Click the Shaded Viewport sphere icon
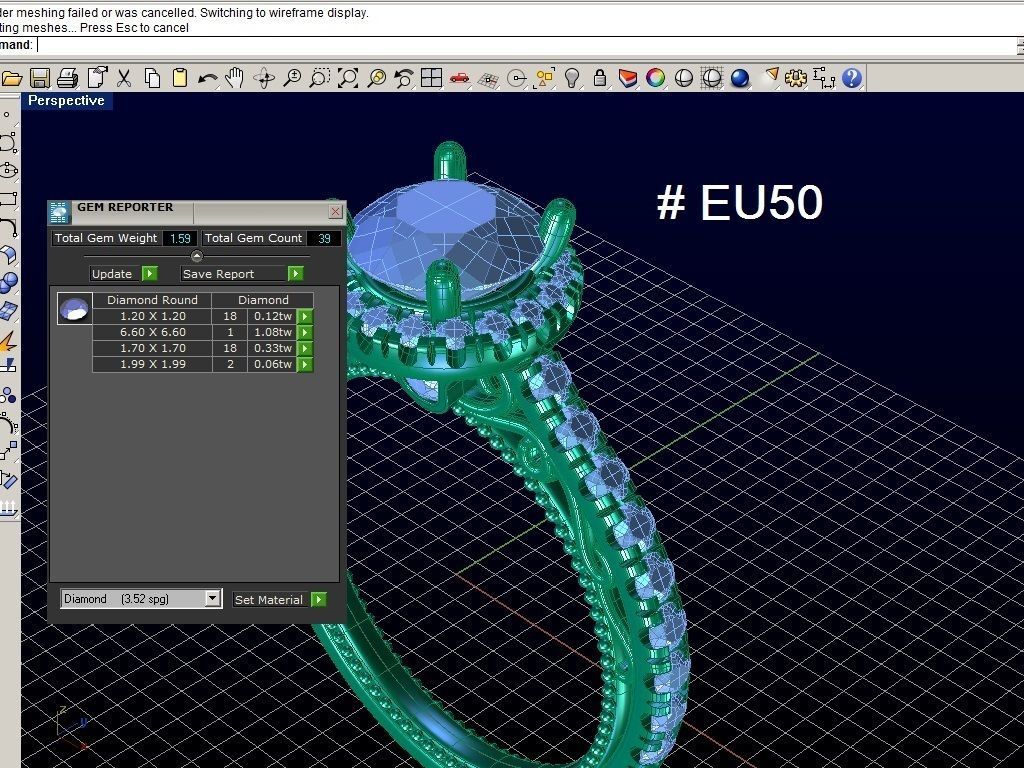 coord(683,78)
